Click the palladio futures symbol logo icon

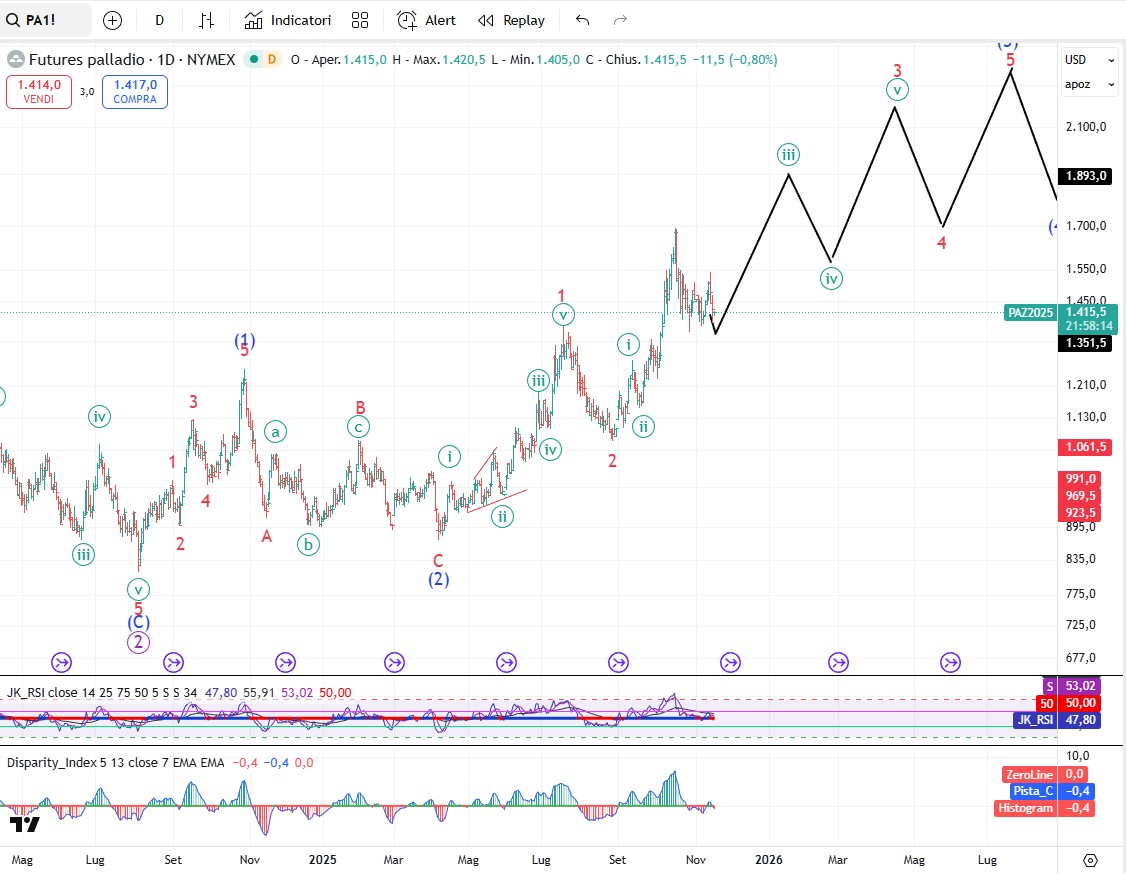tap(16, 60)
